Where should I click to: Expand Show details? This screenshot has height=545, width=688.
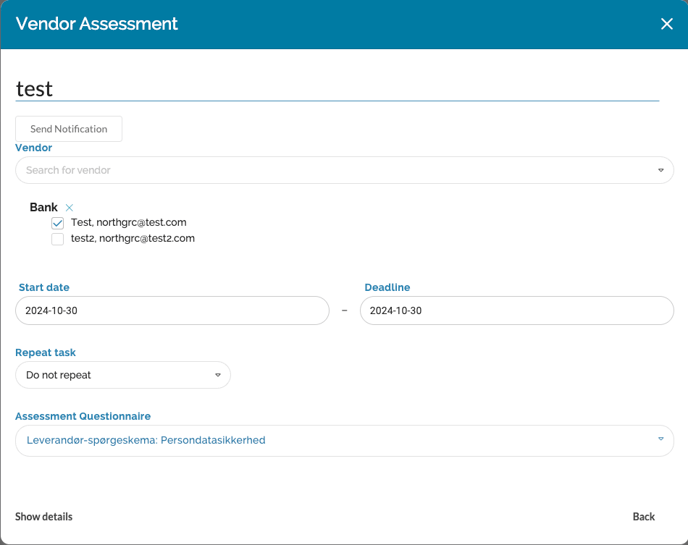(x=44, y=517)
